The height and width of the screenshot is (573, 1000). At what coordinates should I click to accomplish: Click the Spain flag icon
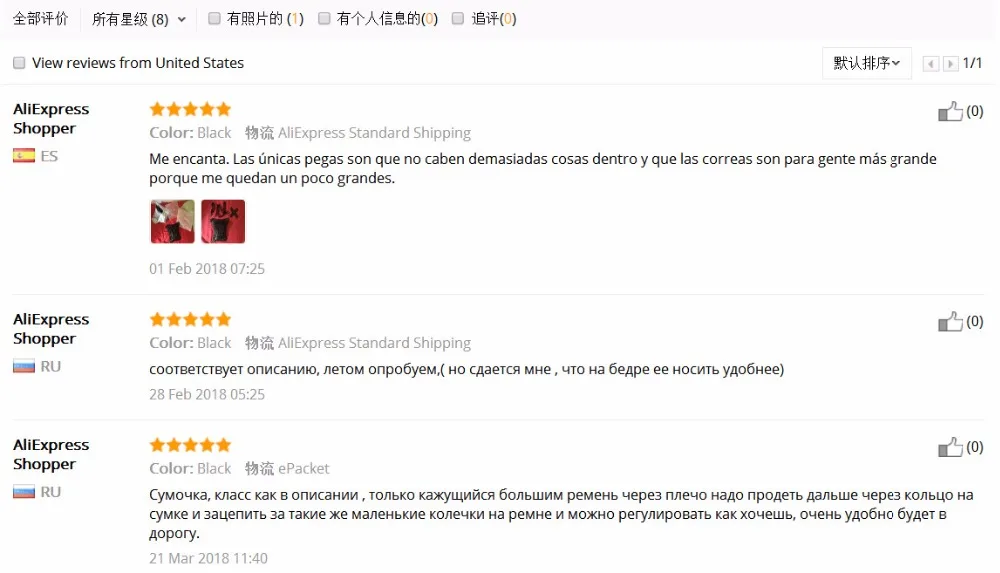(x=24, y=156)
